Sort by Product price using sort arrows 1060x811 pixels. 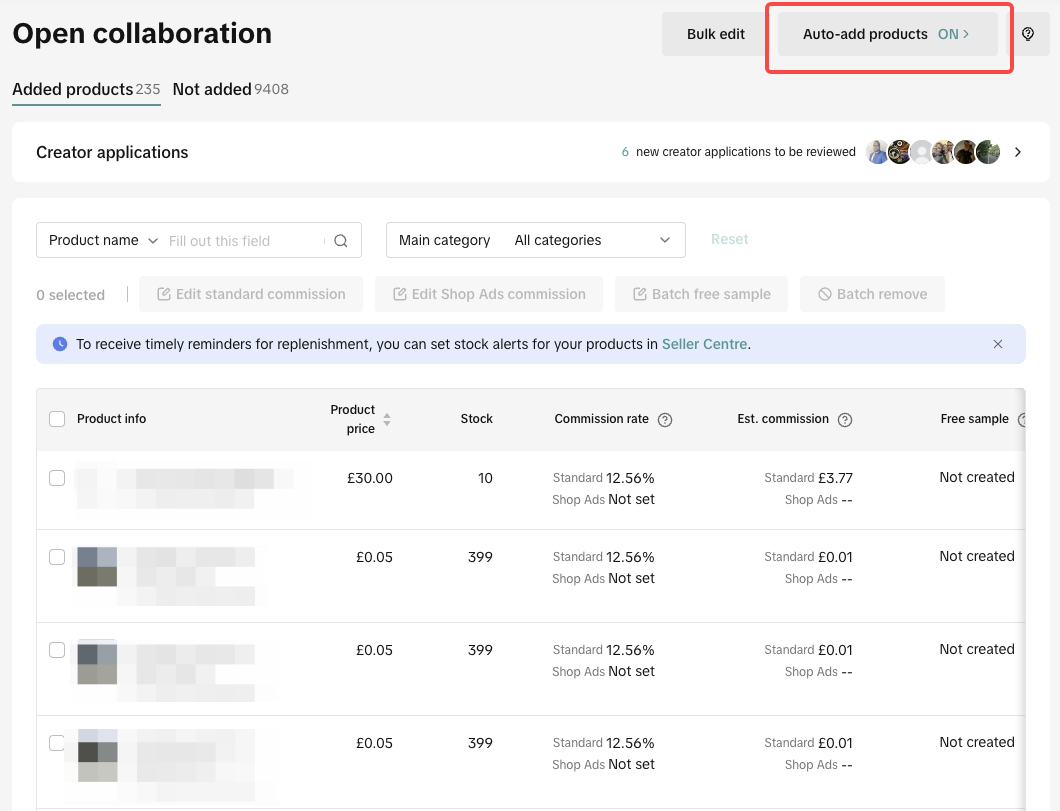387,420
